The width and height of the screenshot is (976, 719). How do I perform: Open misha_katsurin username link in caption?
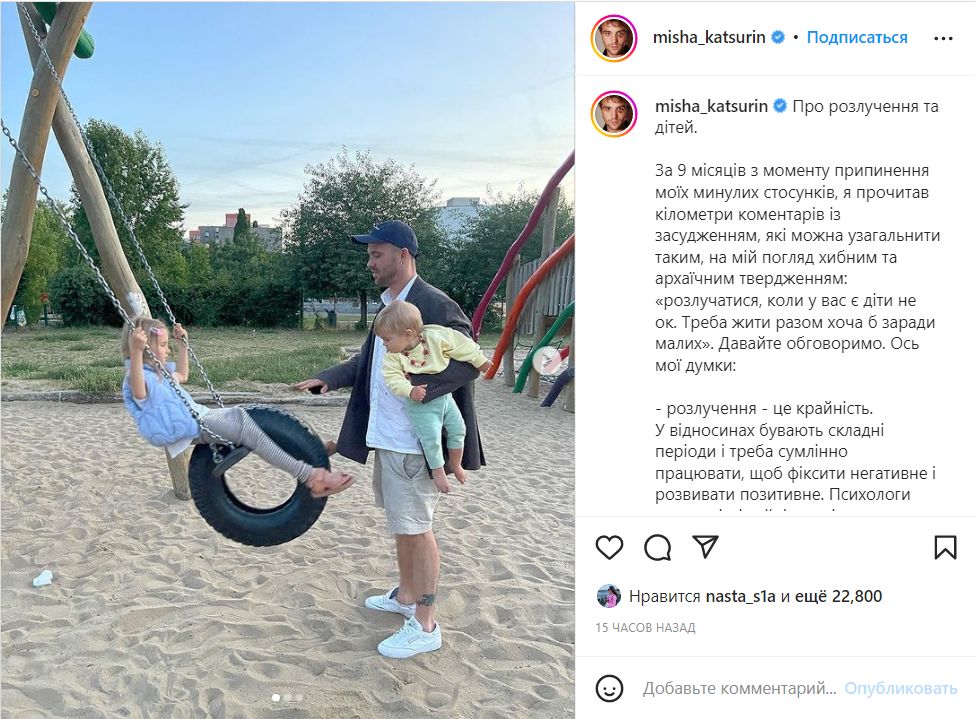(711, 106)
